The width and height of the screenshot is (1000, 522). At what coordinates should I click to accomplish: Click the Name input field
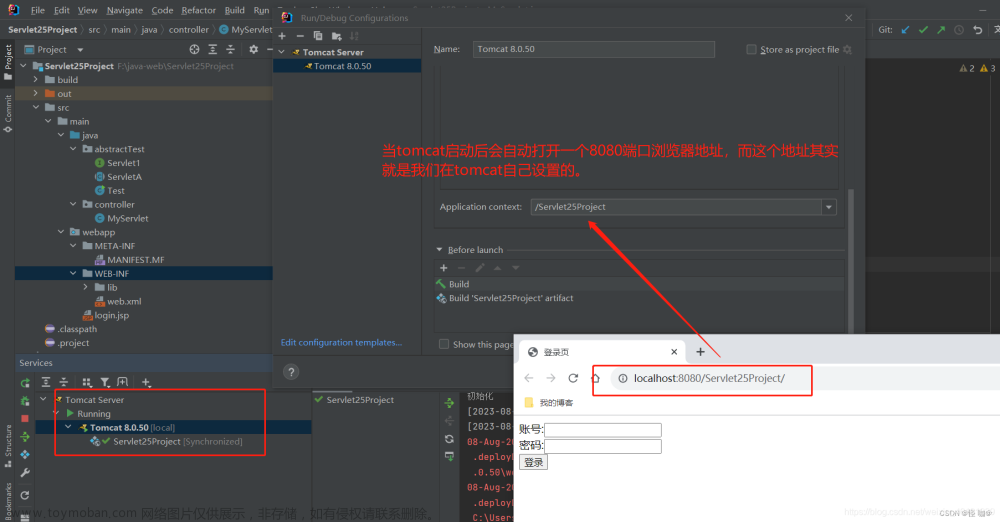(x=594, y=49)
